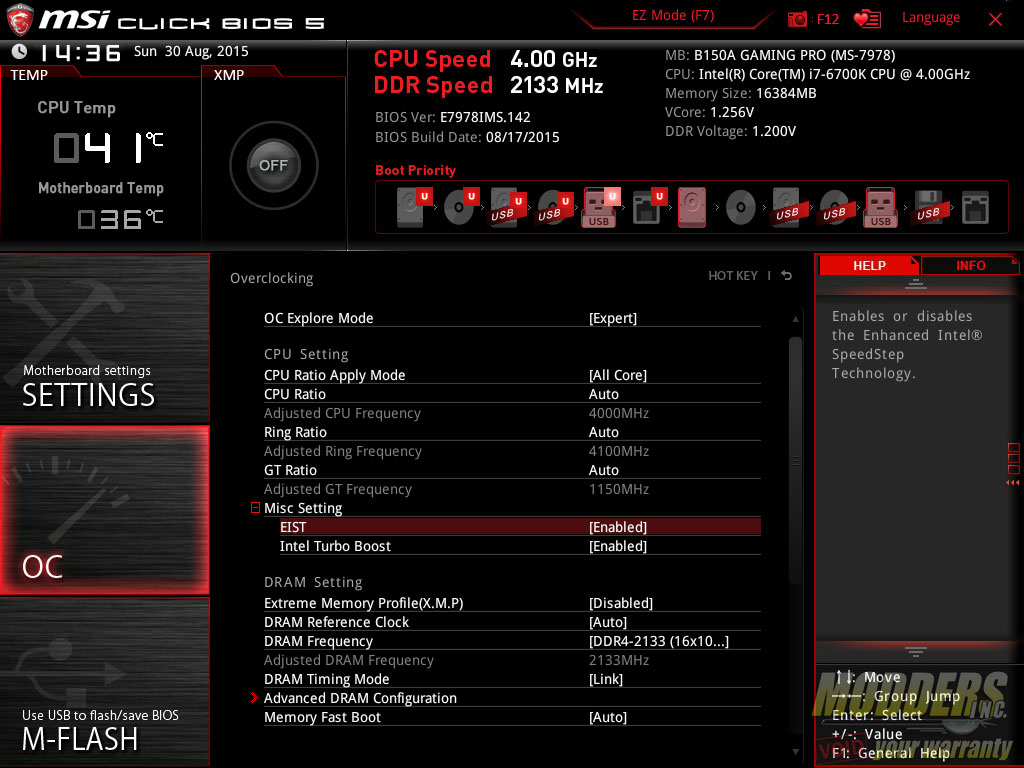Select the last legacy network boot icon
The height and width of the screenshot is (768, 1024).
[975, 208]
